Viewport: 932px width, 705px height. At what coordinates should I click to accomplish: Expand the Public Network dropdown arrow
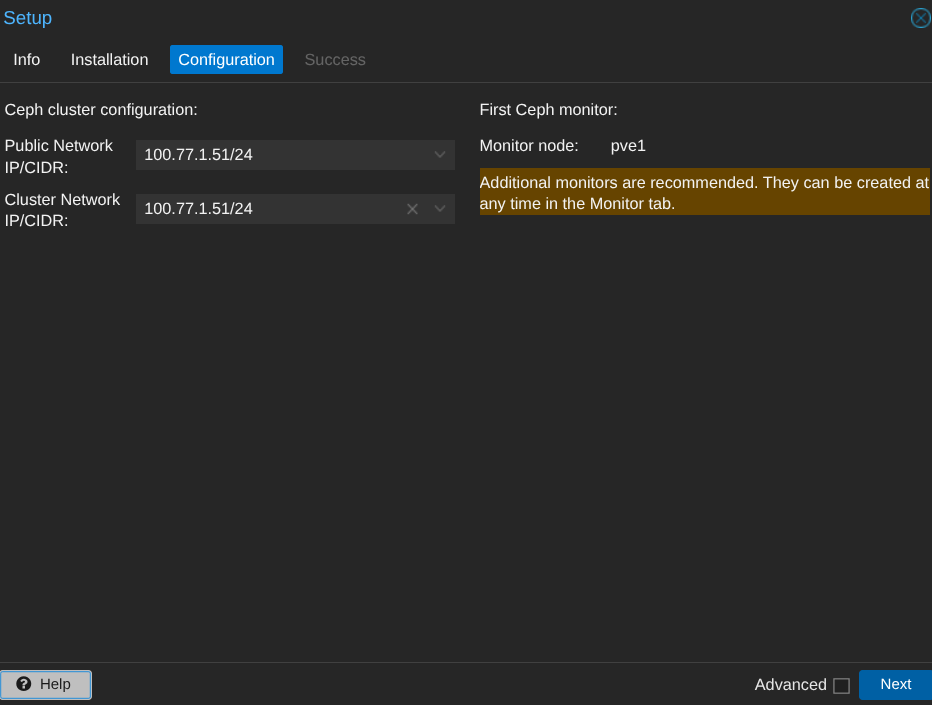pyautogui.click(x=440, y=155)
